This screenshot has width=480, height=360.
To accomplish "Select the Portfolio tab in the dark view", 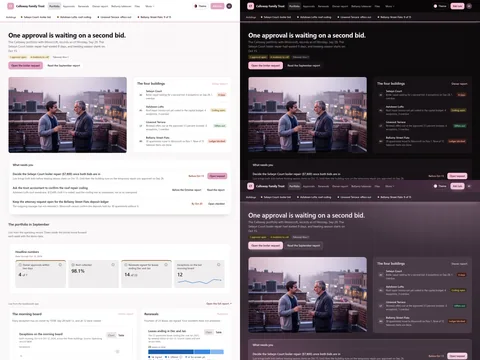I will pos(294,6).
